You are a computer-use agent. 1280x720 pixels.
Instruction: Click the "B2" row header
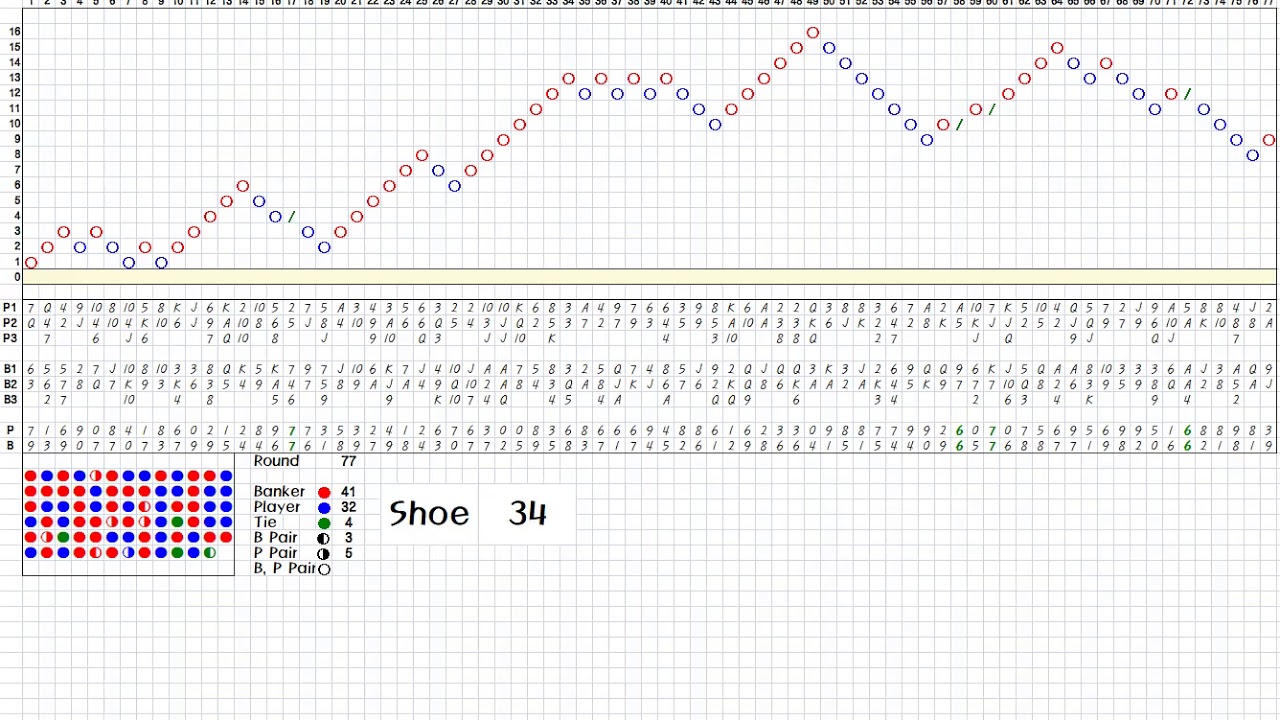pos(10,384)
